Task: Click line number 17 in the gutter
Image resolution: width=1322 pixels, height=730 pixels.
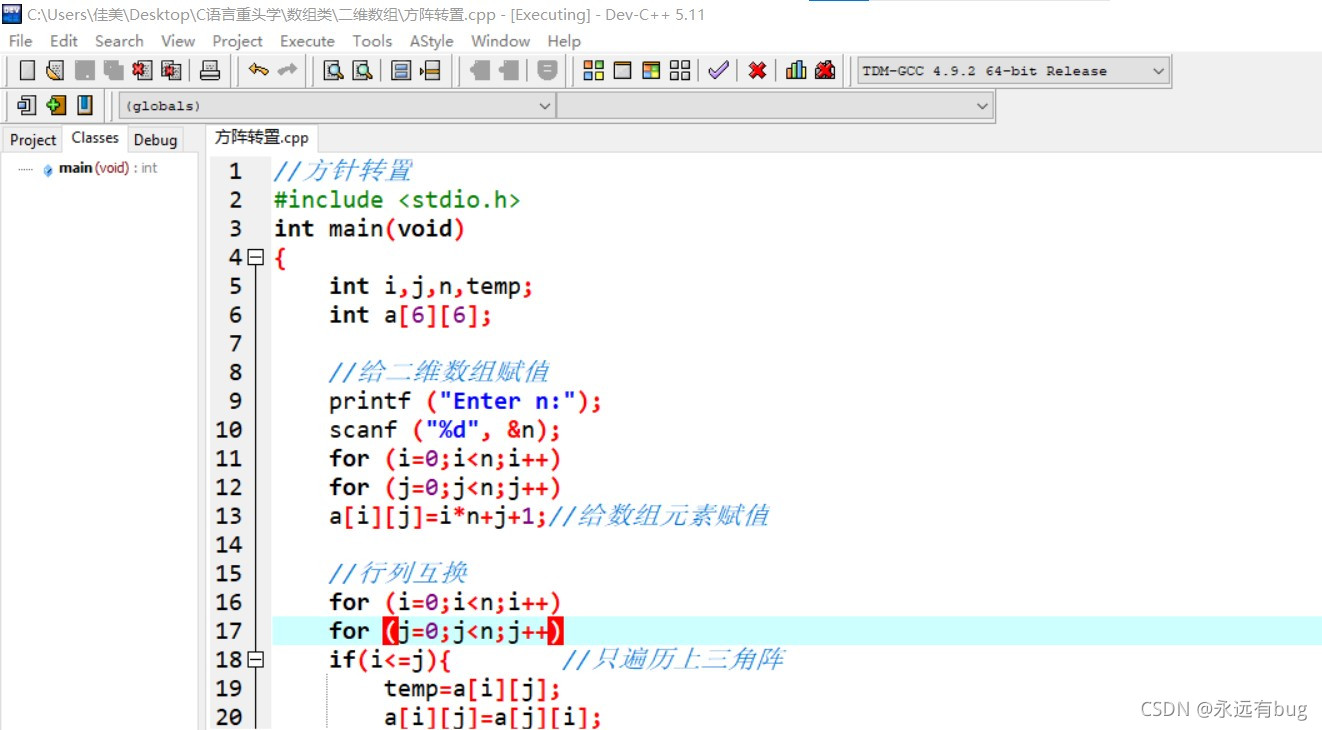Action: [x=229, y=631]
